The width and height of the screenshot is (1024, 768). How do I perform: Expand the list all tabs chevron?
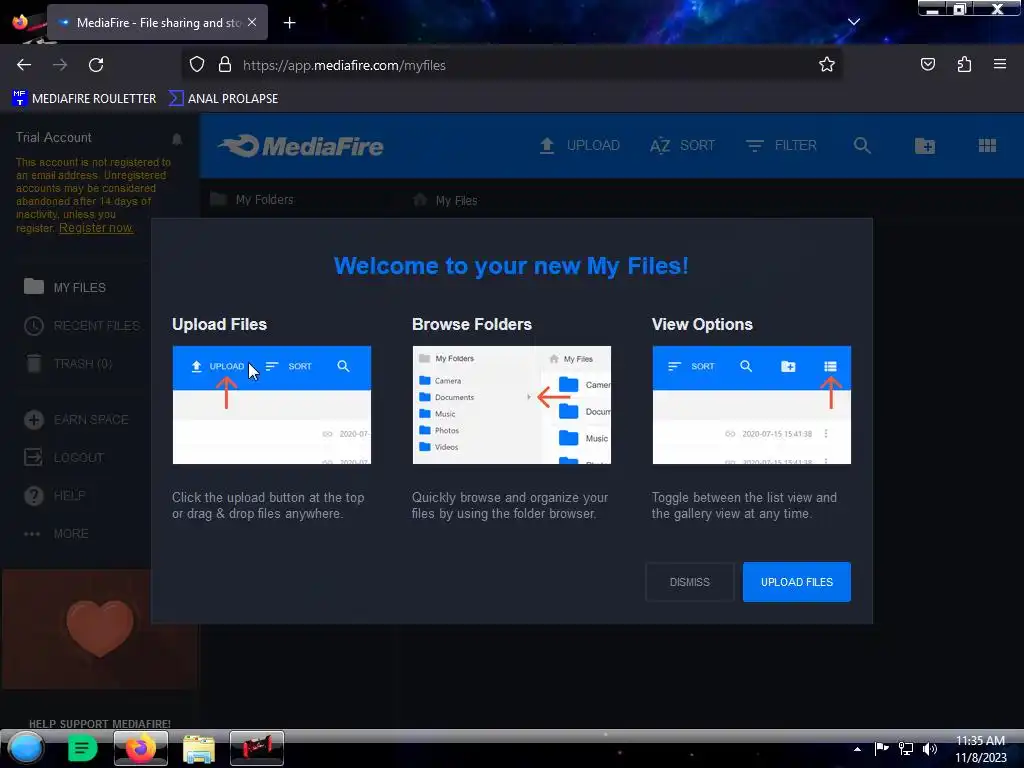854,22
